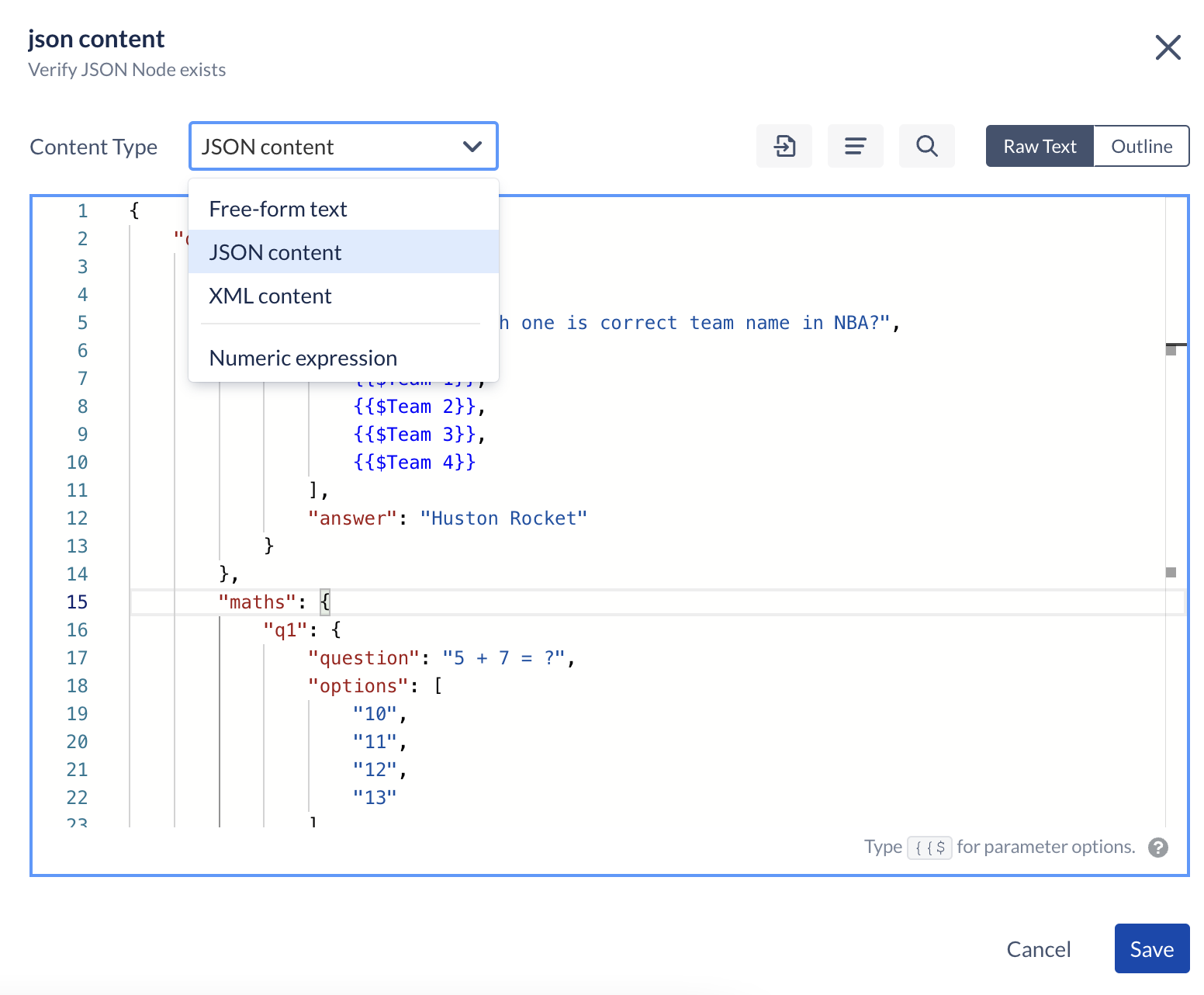Select XML content from the list
The height and width of the screenshot is (995, 1204).
click(269, 295)
